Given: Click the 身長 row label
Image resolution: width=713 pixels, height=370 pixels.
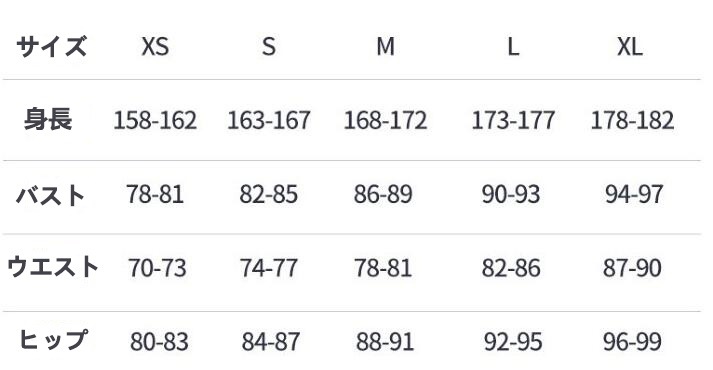Looking at the screenshot, I should 48,119.
